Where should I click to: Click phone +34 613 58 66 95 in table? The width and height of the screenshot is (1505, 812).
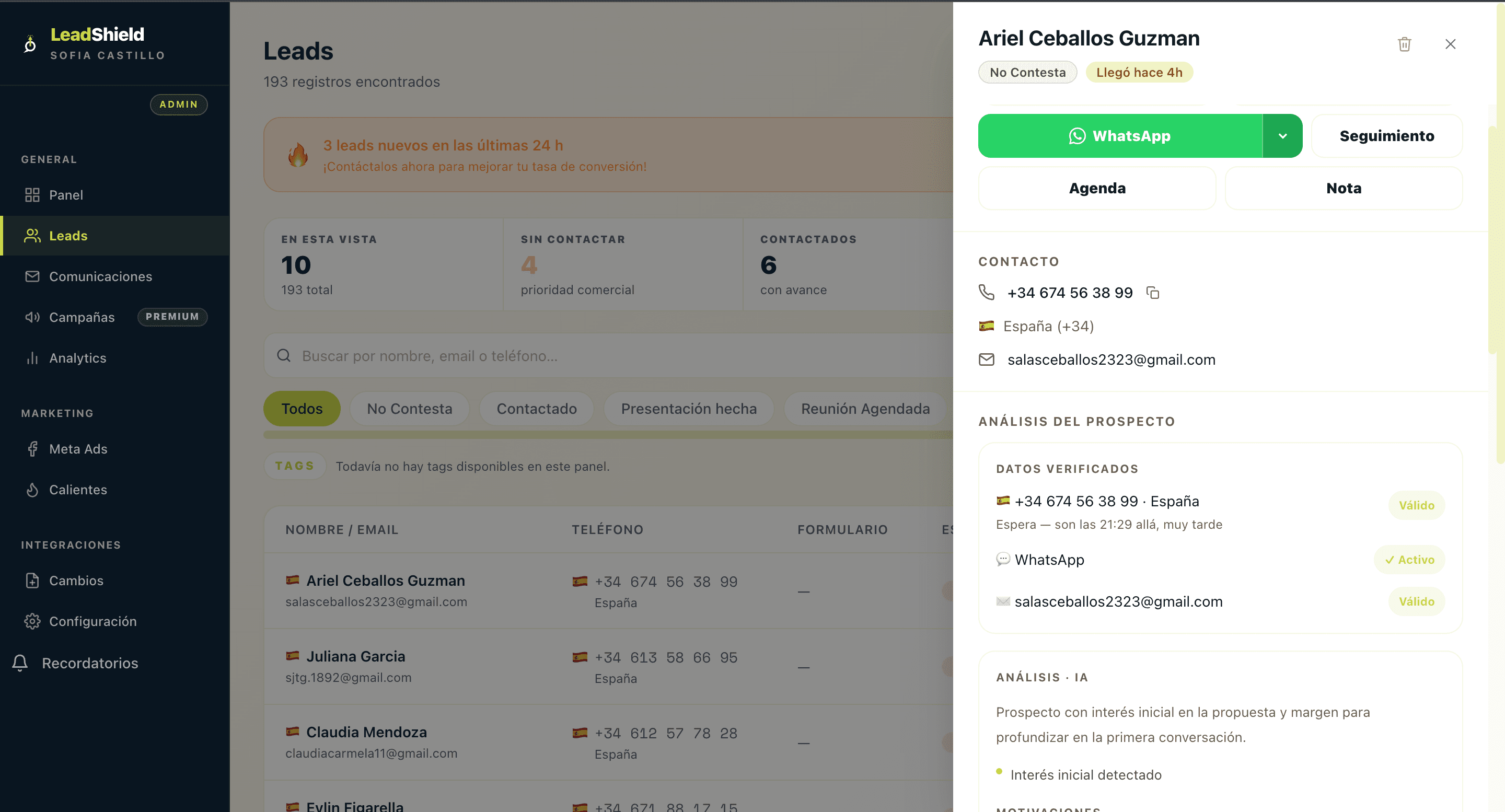tap(665, 657)
